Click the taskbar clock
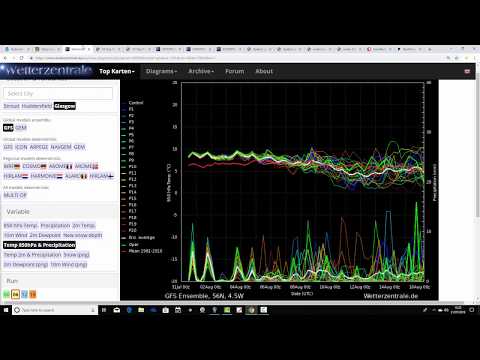480x360 pixels. 458,310
